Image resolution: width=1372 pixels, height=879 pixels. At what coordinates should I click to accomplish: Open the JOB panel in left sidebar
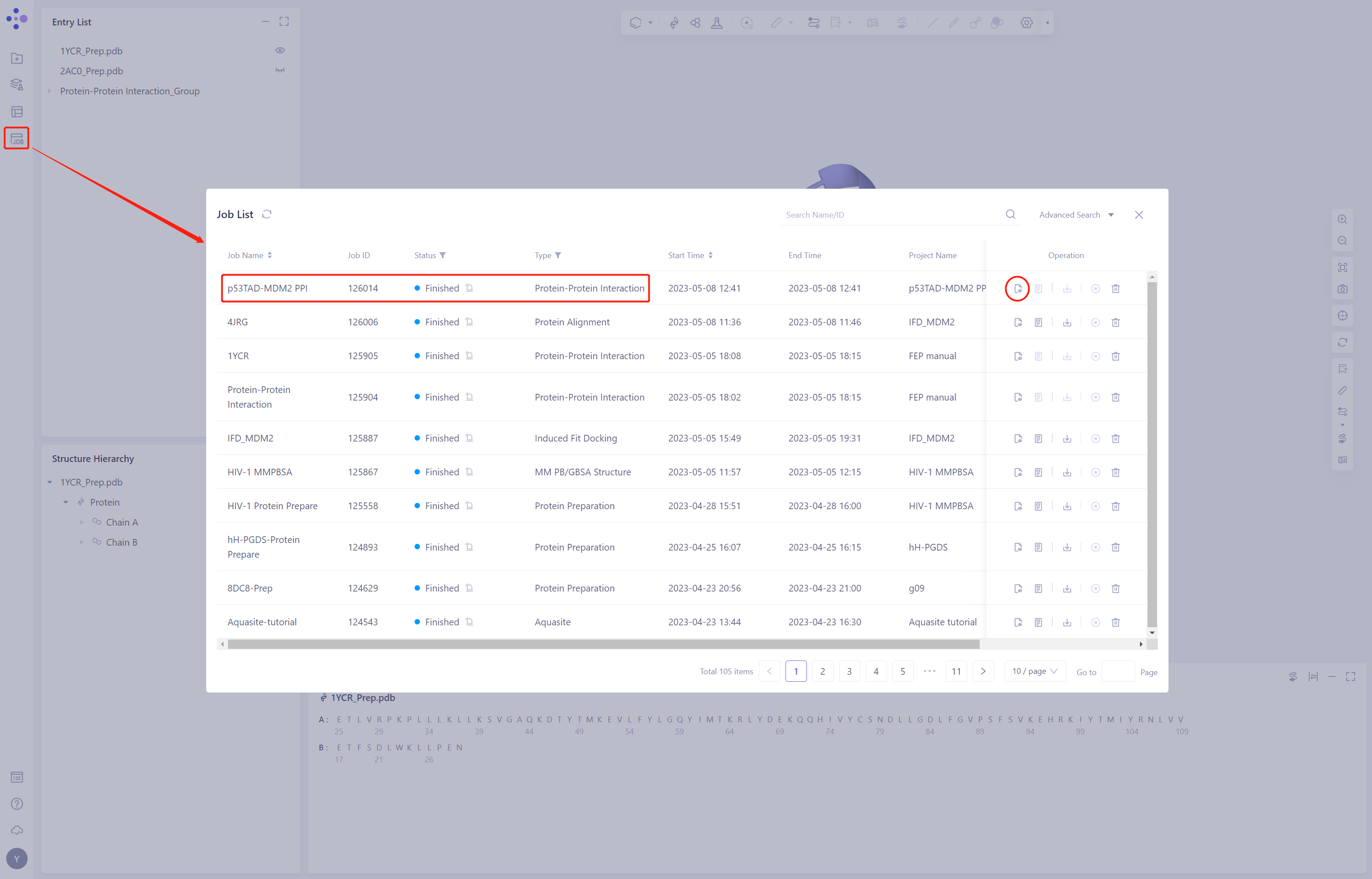(x=16, y=139)
